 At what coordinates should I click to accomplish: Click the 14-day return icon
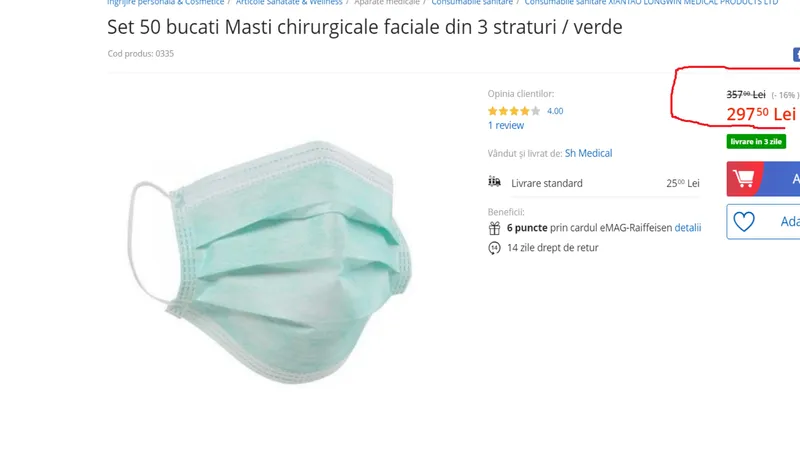tap(494, 248)
